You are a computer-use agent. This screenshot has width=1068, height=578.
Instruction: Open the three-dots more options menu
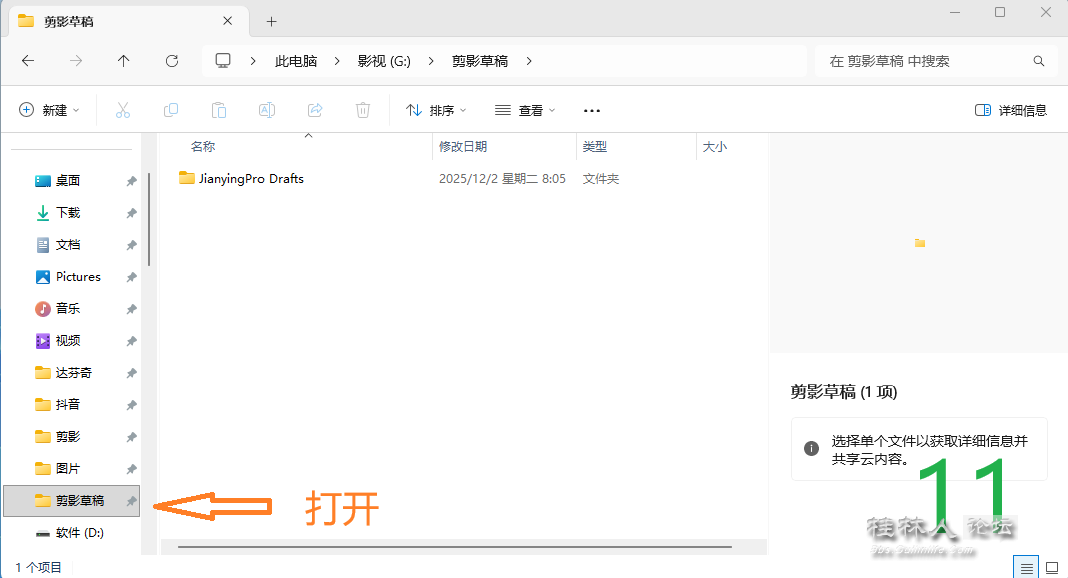pyautogui.click(x=591, y=110)
